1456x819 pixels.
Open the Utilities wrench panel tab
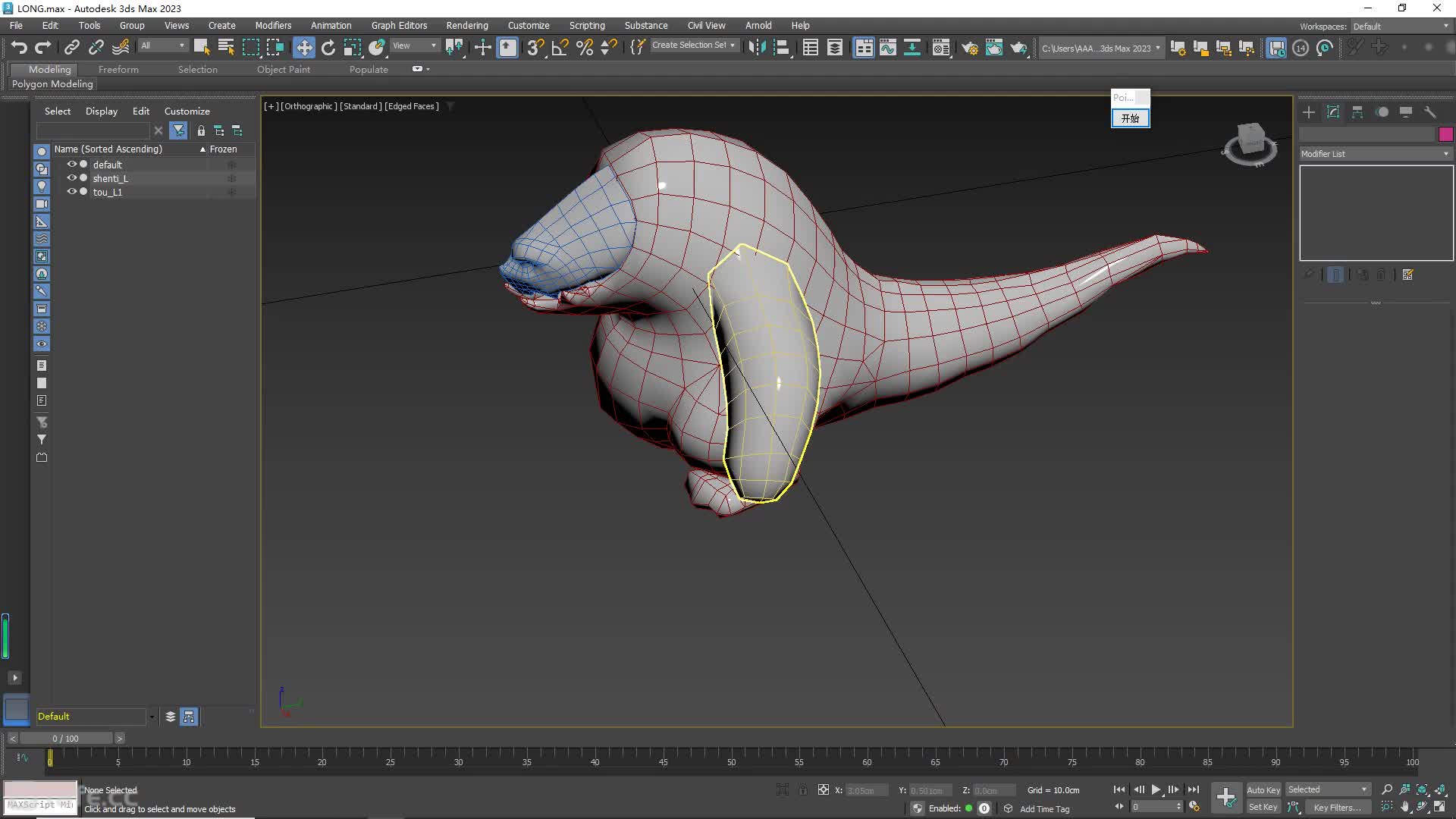(1430, 112)
